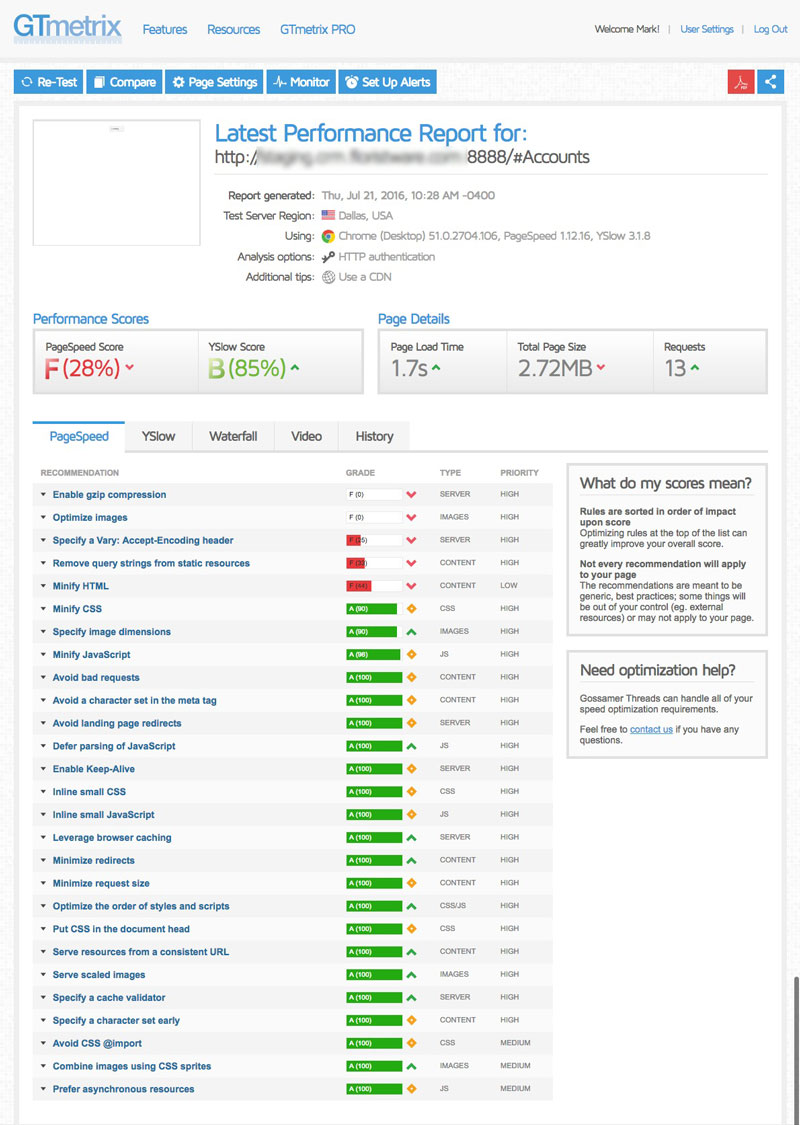Click grade bar for Specify a Vary header
Screen dimensions: 800x1125
(x=373, y=541)
